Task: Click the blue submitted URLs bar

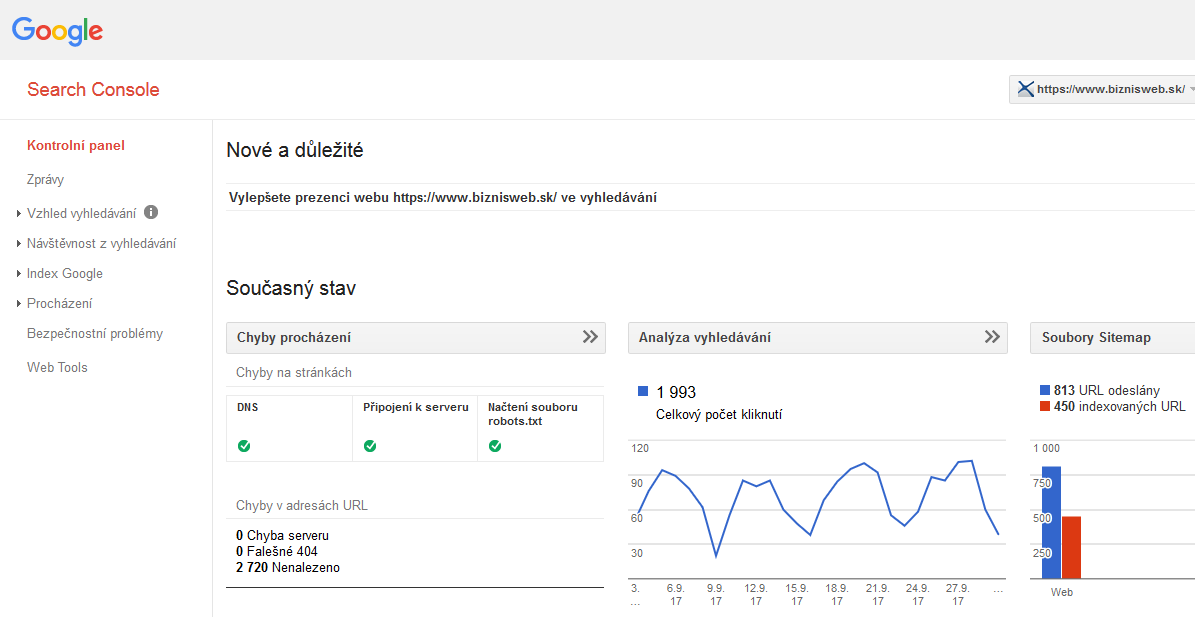Action: point(1051,523)
